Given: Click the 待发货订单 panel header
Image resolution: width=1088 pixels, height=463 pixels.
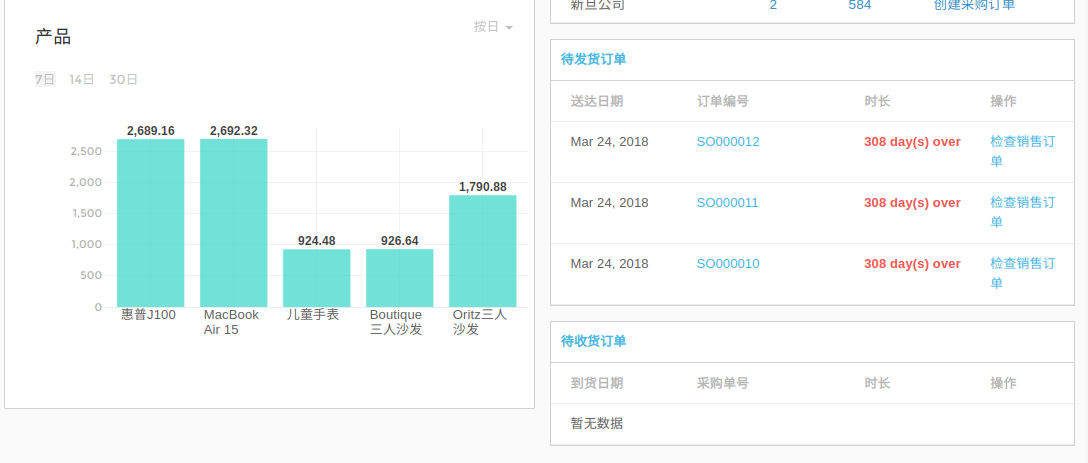Looking at the screenshot, I should pos(594,60).
